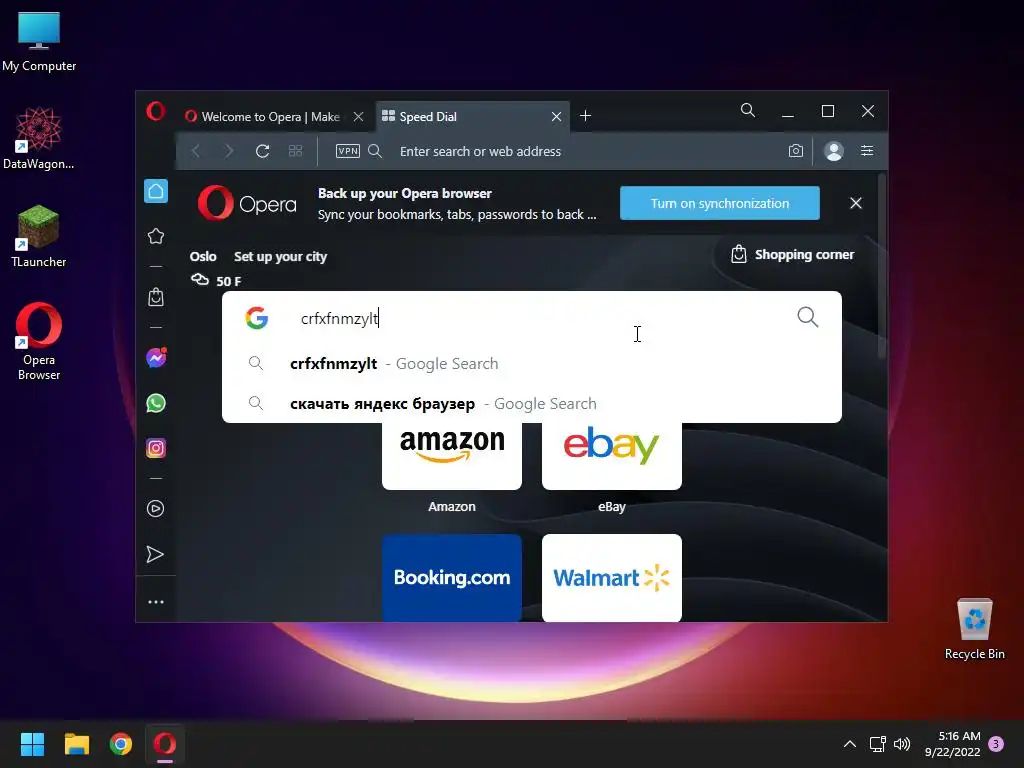Open the Opera main menu logo
This screenshot has width=1024, height=768.
click(155, 111)
